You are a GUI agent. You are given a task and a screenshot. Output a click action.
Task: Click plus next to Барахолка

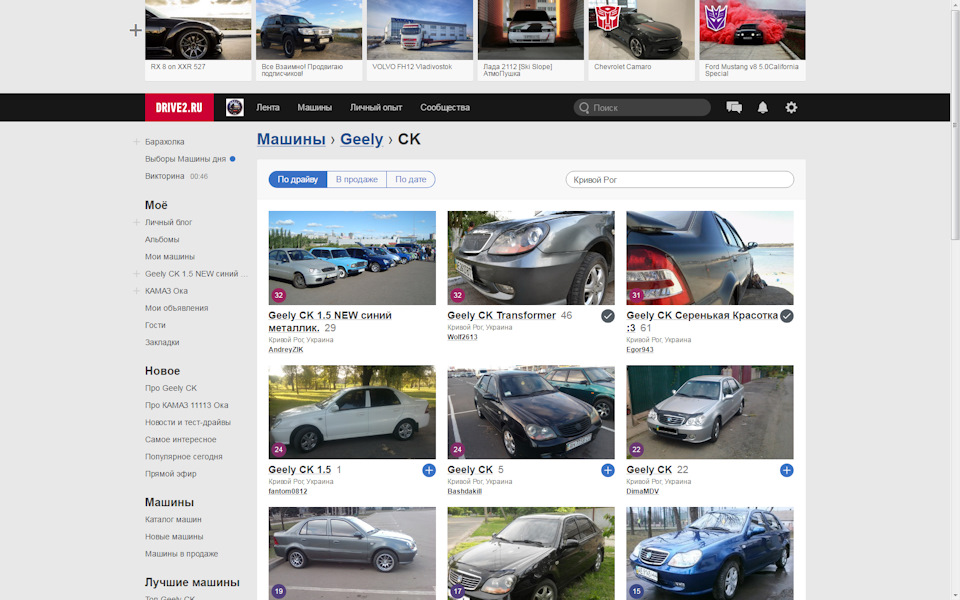click(x=137, y=141)
